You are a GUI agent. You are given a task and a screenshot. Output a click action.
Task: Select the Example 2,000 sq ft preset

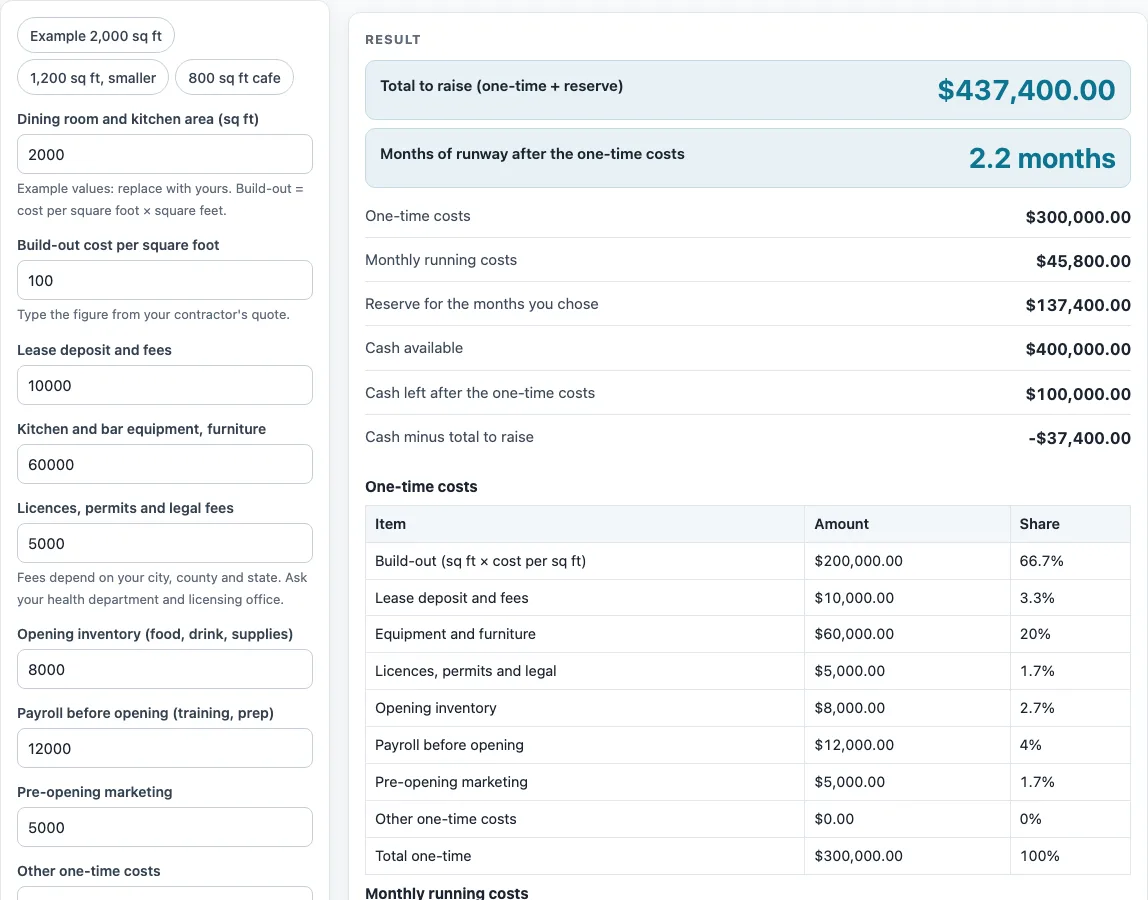(x=96, y=36)
